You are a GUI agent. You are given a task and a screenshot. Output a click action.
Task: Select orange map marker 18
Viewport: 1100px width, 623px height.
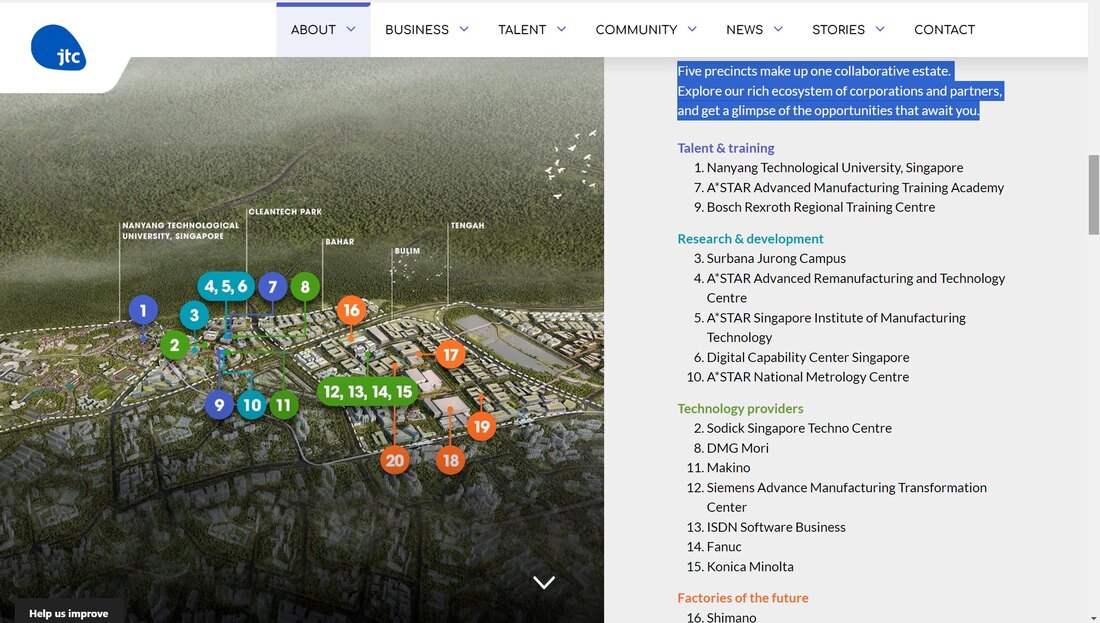coord(450,460)
